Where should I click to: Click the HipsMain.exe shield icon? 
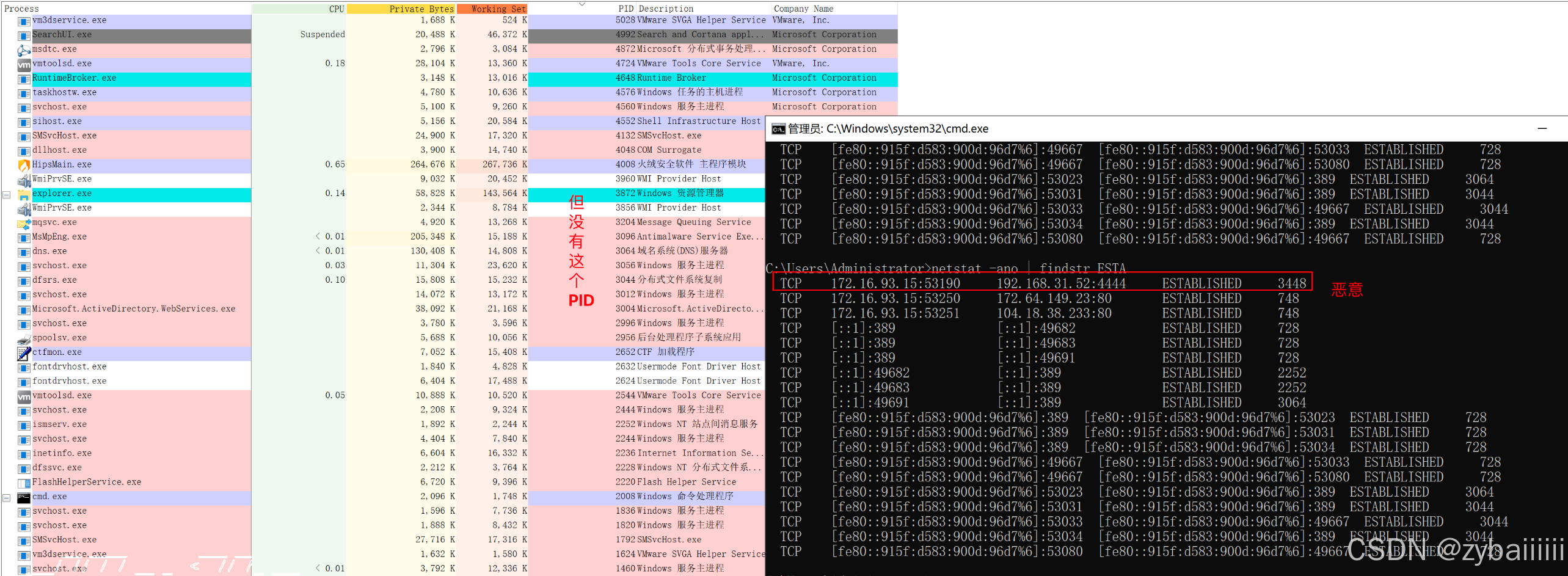tap(24, 165)
